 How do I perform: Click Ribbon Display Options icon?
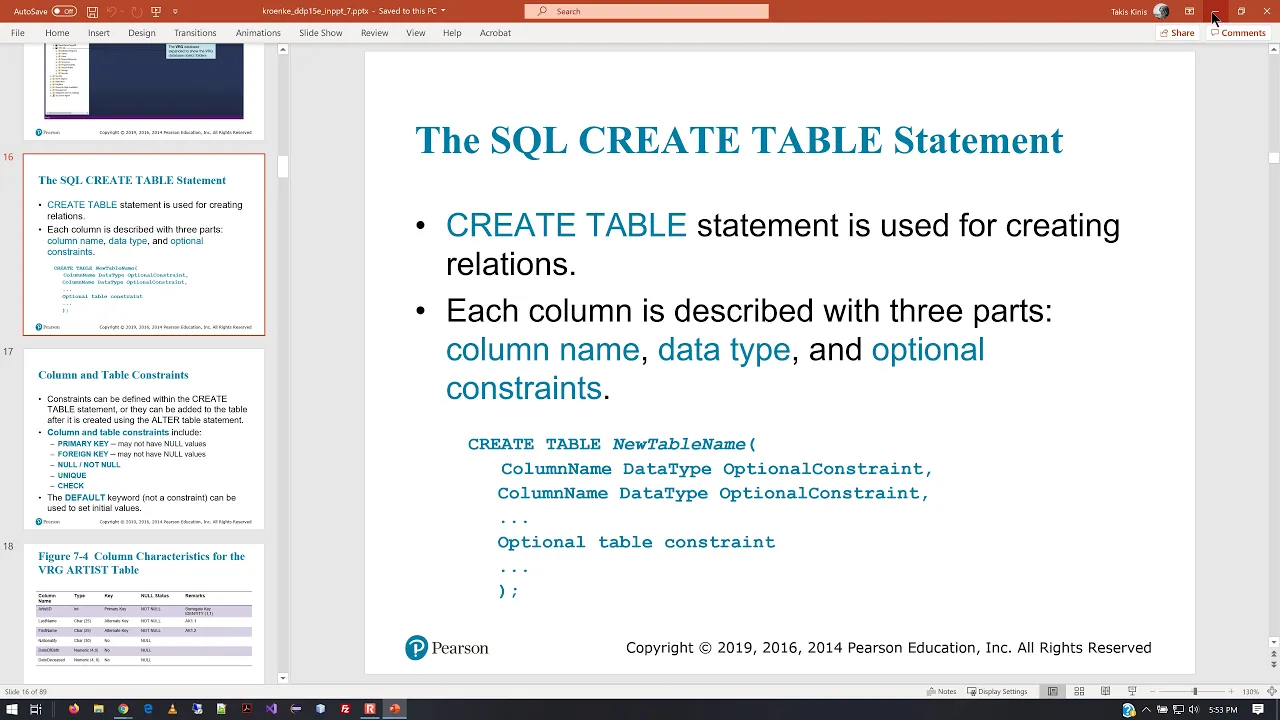click(x=1189, y=11)
